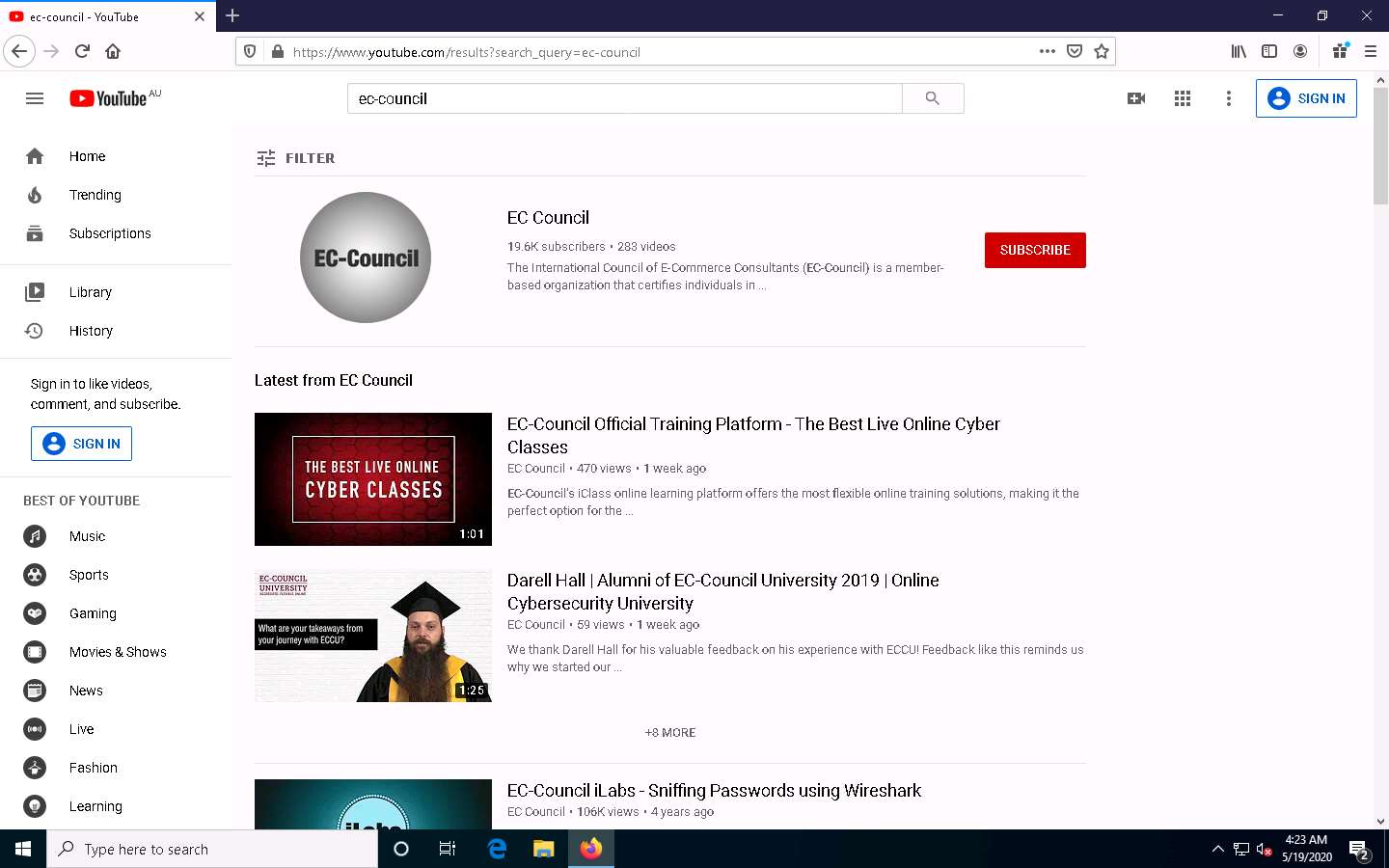Reload the page in Firefox
The width and height of the screenshot is (1389, 868).
click(82, 51)
